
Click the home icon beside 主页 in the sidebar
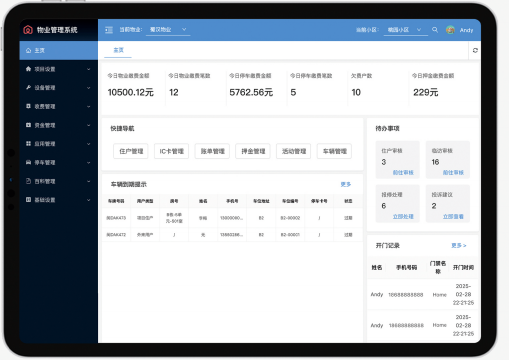pyautogui.click(x=28, y=50)
